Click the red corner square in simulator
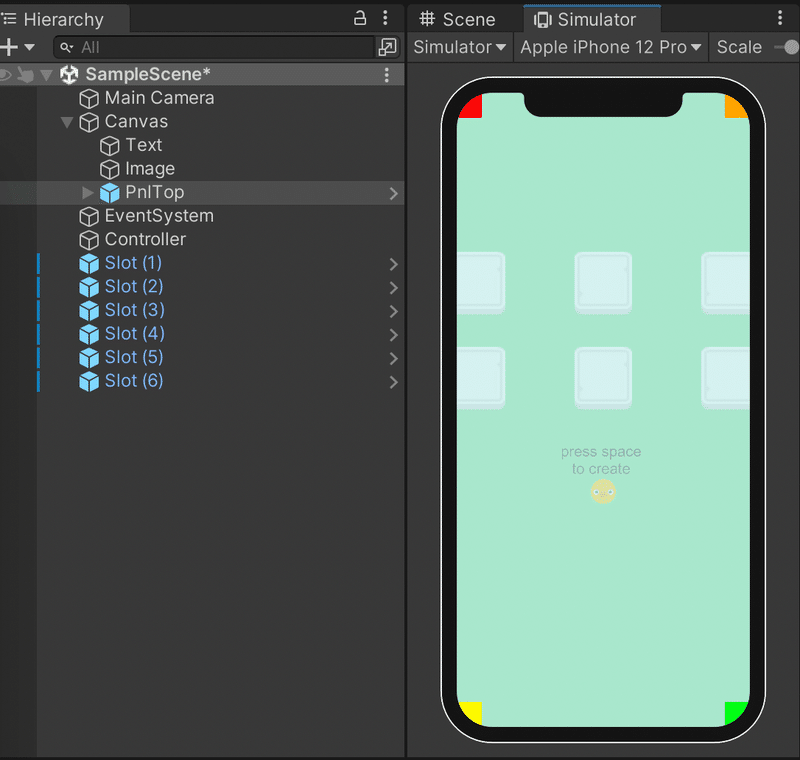800x760 pixels. 470,106
